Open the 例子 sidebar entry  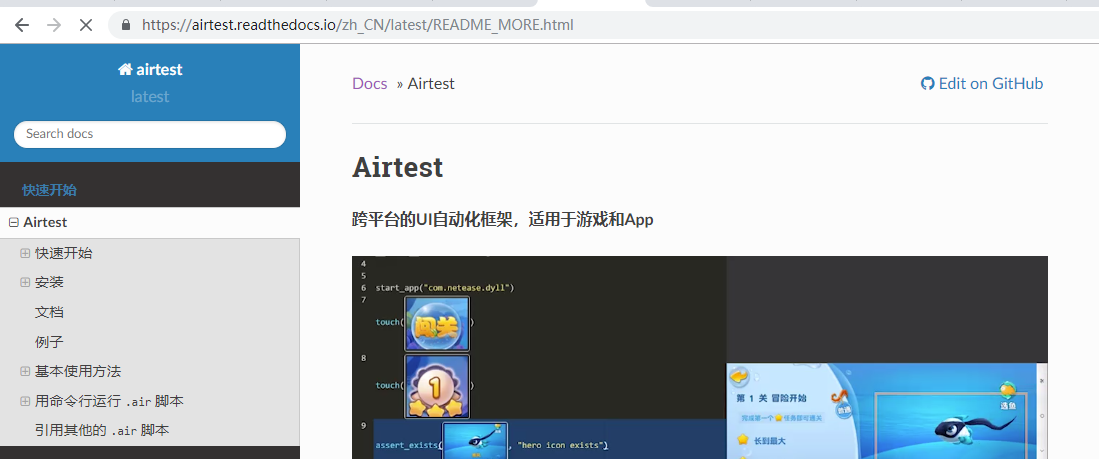[x=49, y=342]
